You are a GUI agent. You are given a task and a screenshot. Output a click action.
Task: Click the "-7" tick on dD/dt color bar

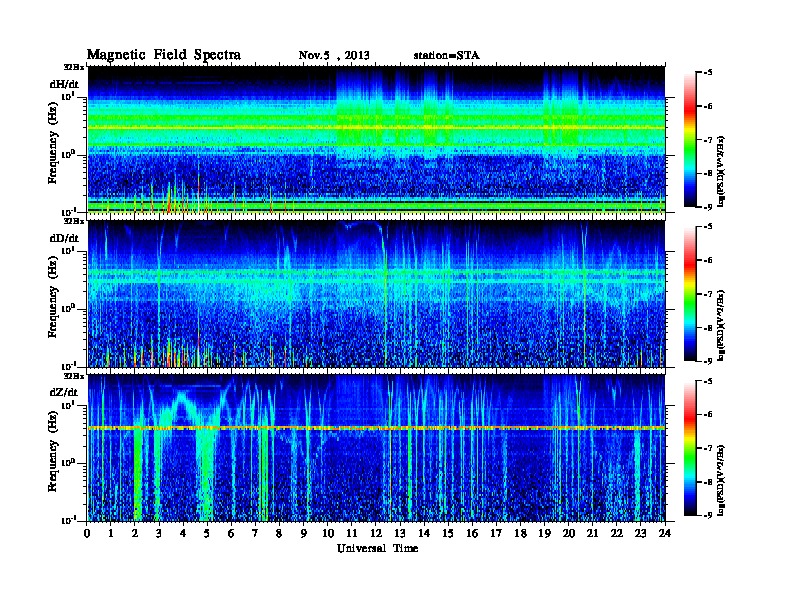pos(708,294)
